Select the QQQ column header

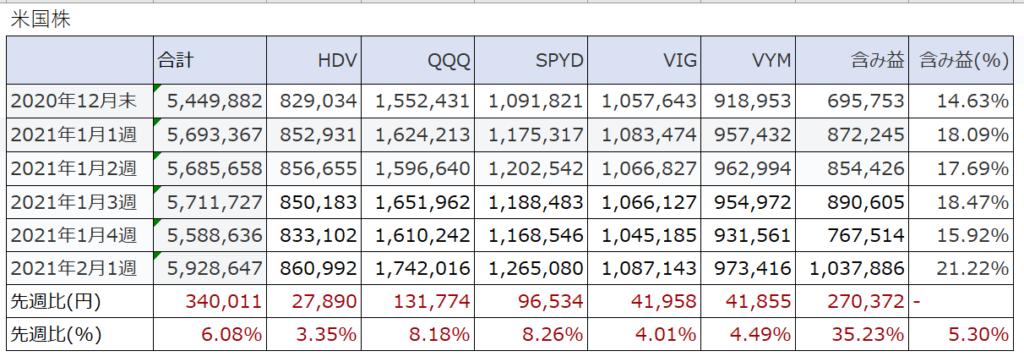point(418,61)
